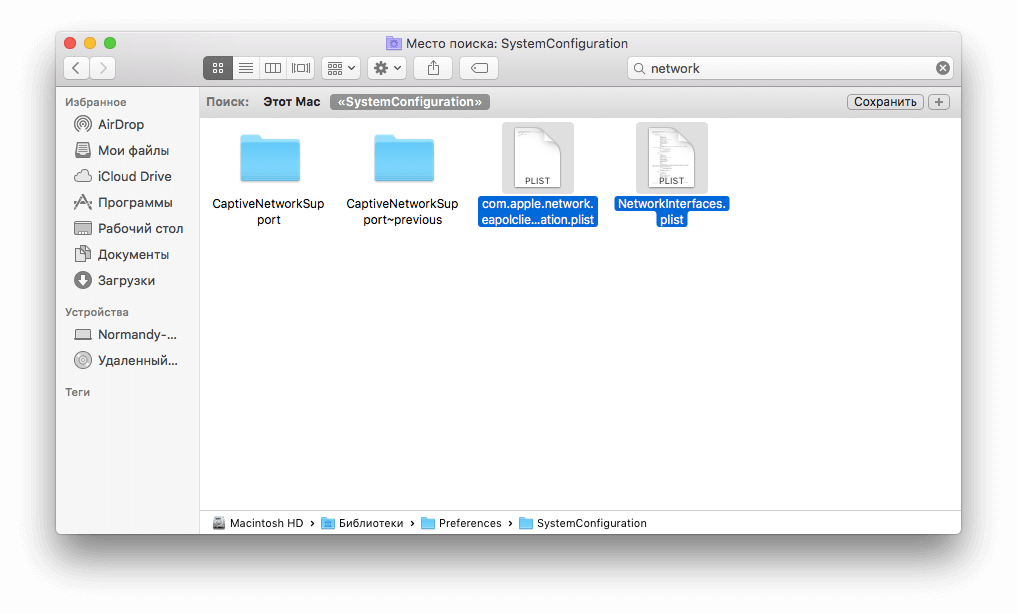Select Удаленный disc in the sidebar

[128, 360]
